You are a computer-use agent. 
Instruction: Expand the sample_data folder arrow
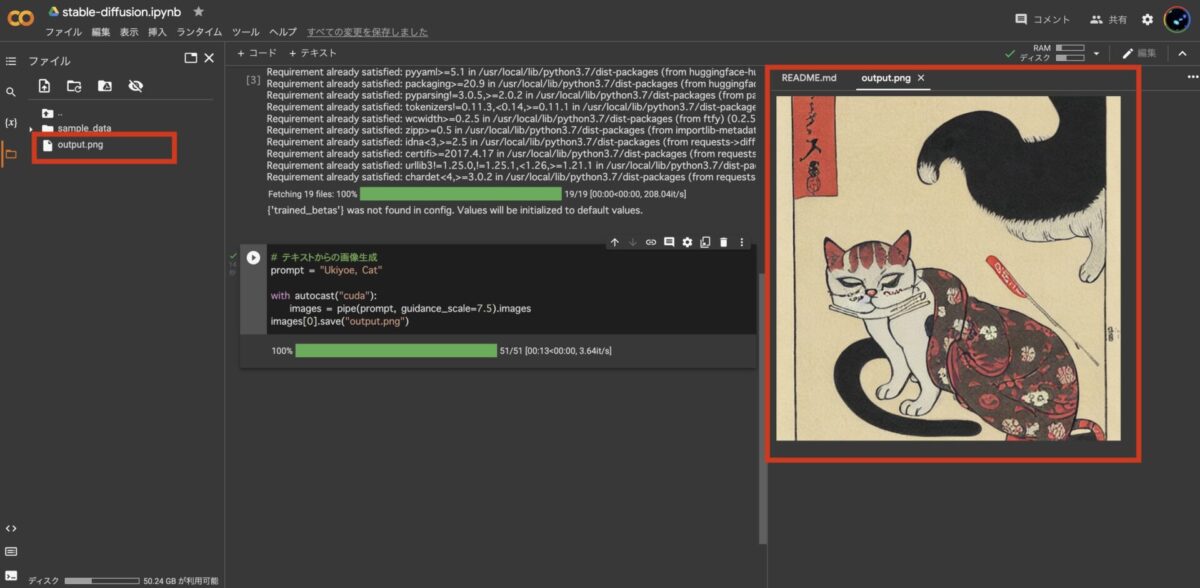(x=32, y=129)
